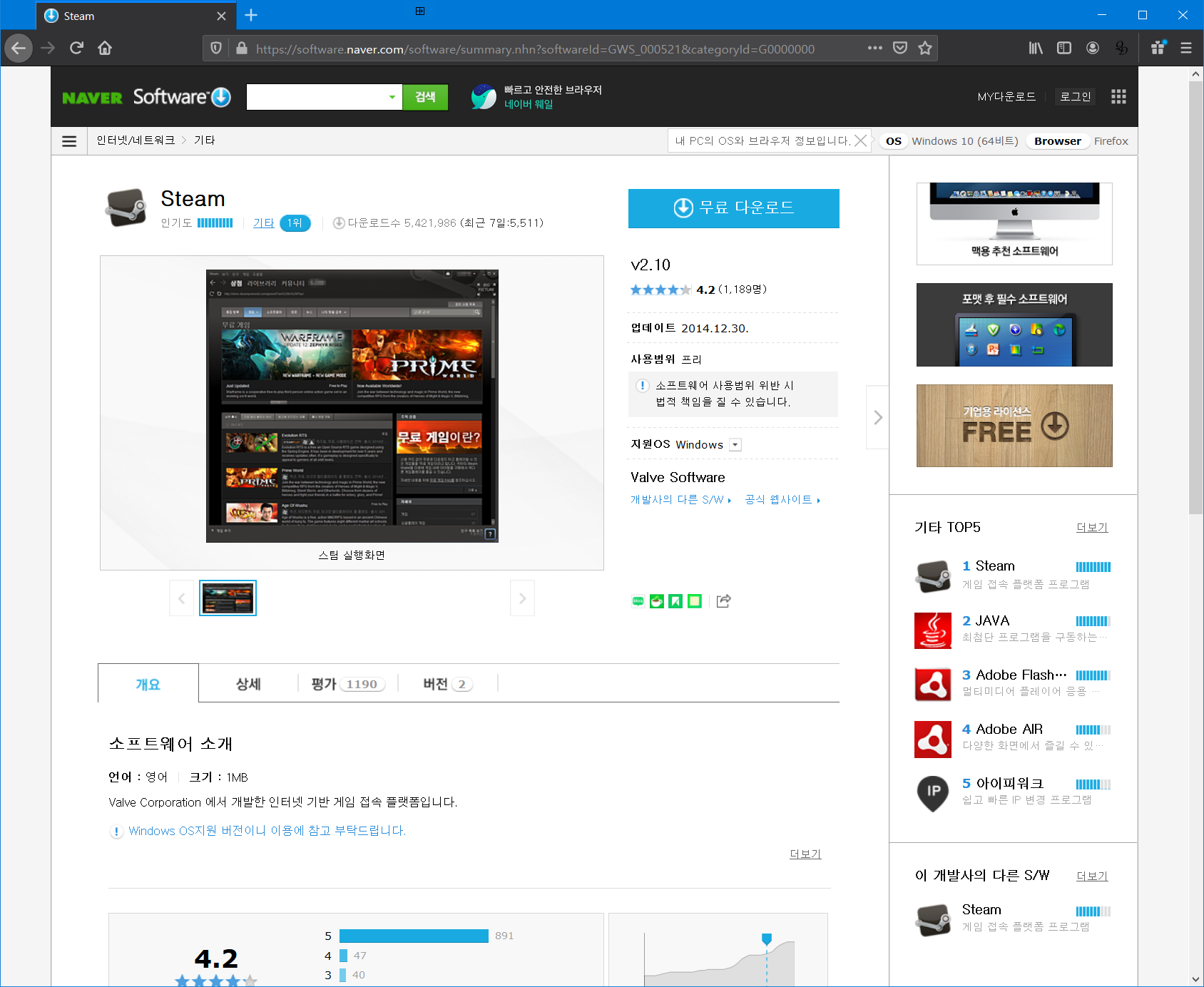
Task: Save page to Pocket icon
Action: 900,48
